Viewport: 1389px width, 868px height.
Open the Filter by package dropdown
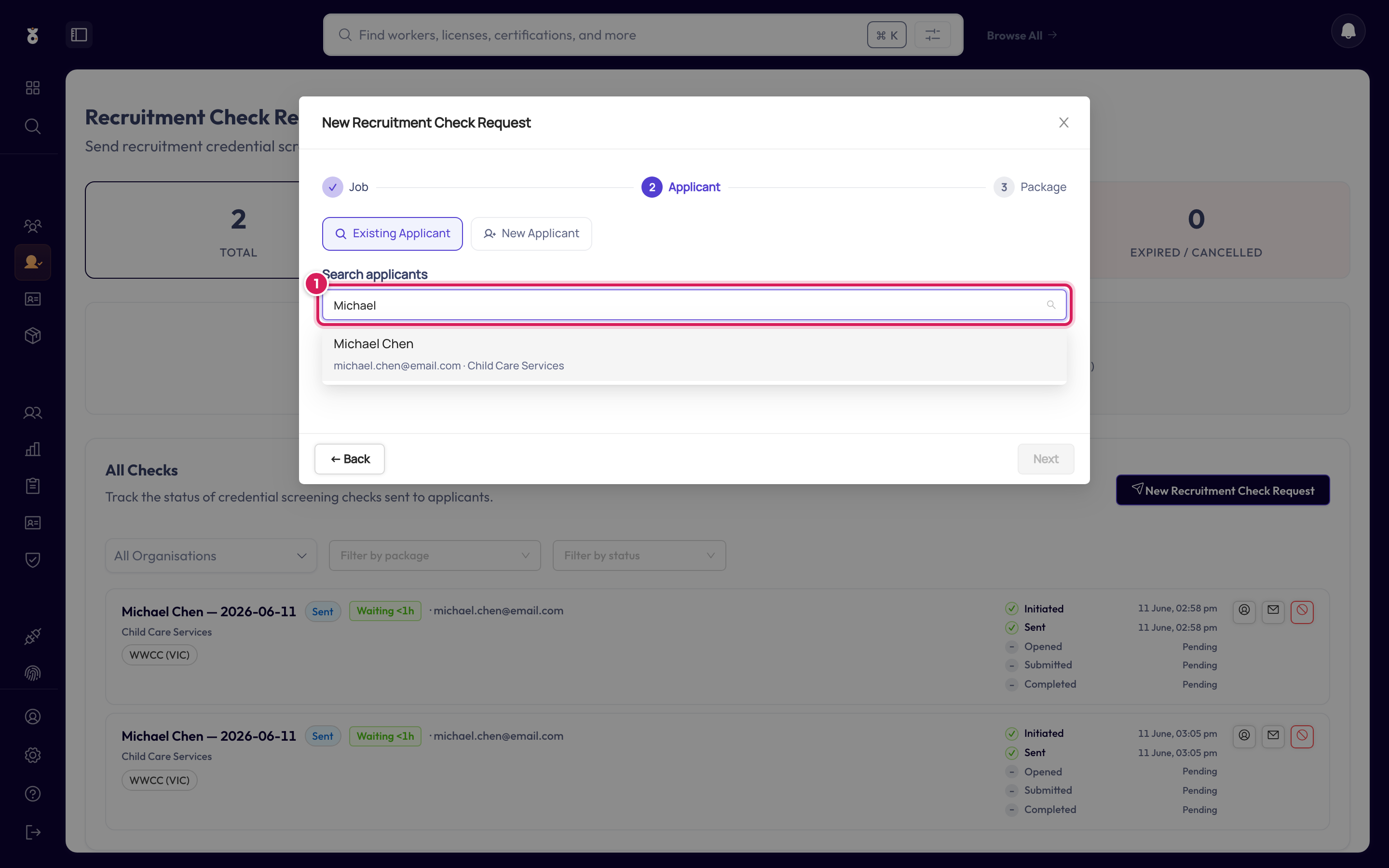pos(435,555)
